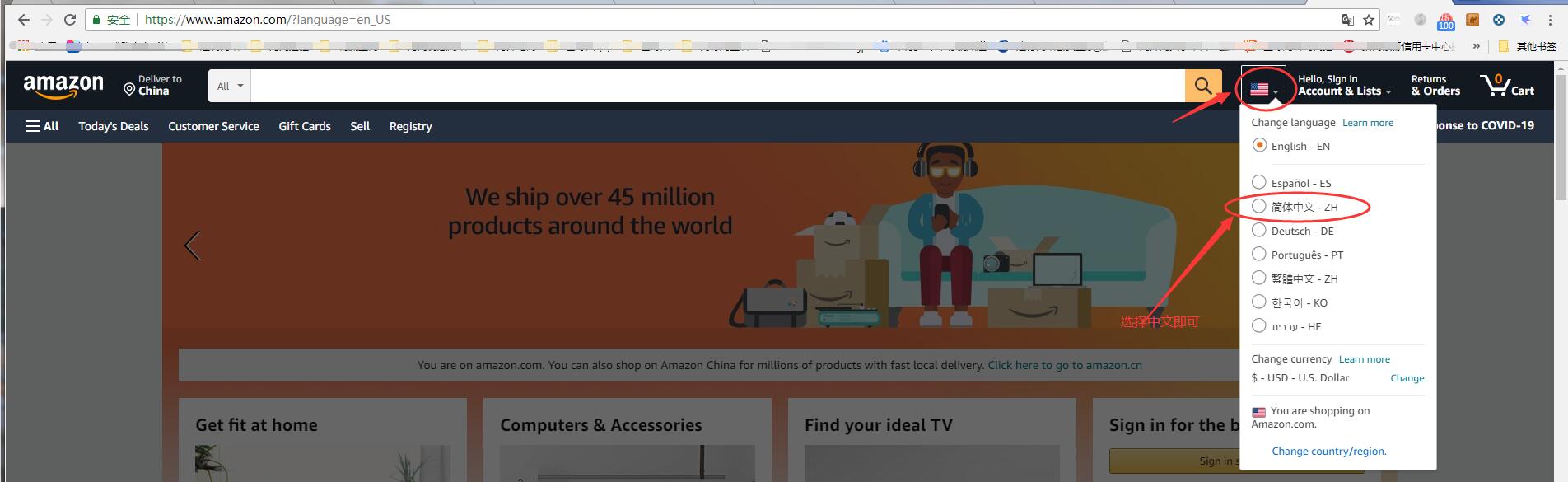Screen dimensions: 1568x482
Task: Open Deliver to China location selector
Action: (x=153, y=85)
